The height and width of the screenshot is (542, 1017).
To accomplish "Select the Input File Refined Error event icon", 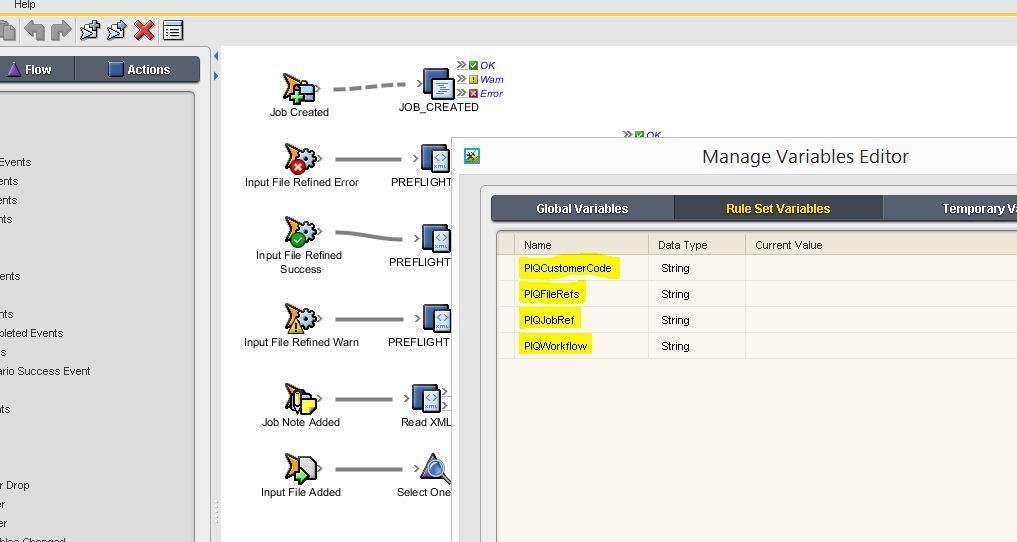I will 301,159.
